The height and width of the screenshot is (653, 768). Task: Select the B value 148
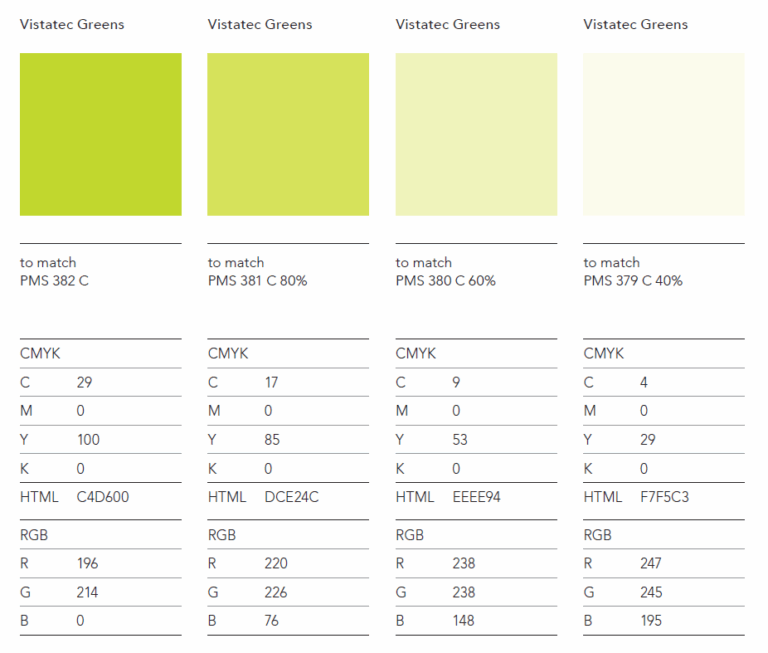point(463,621)
